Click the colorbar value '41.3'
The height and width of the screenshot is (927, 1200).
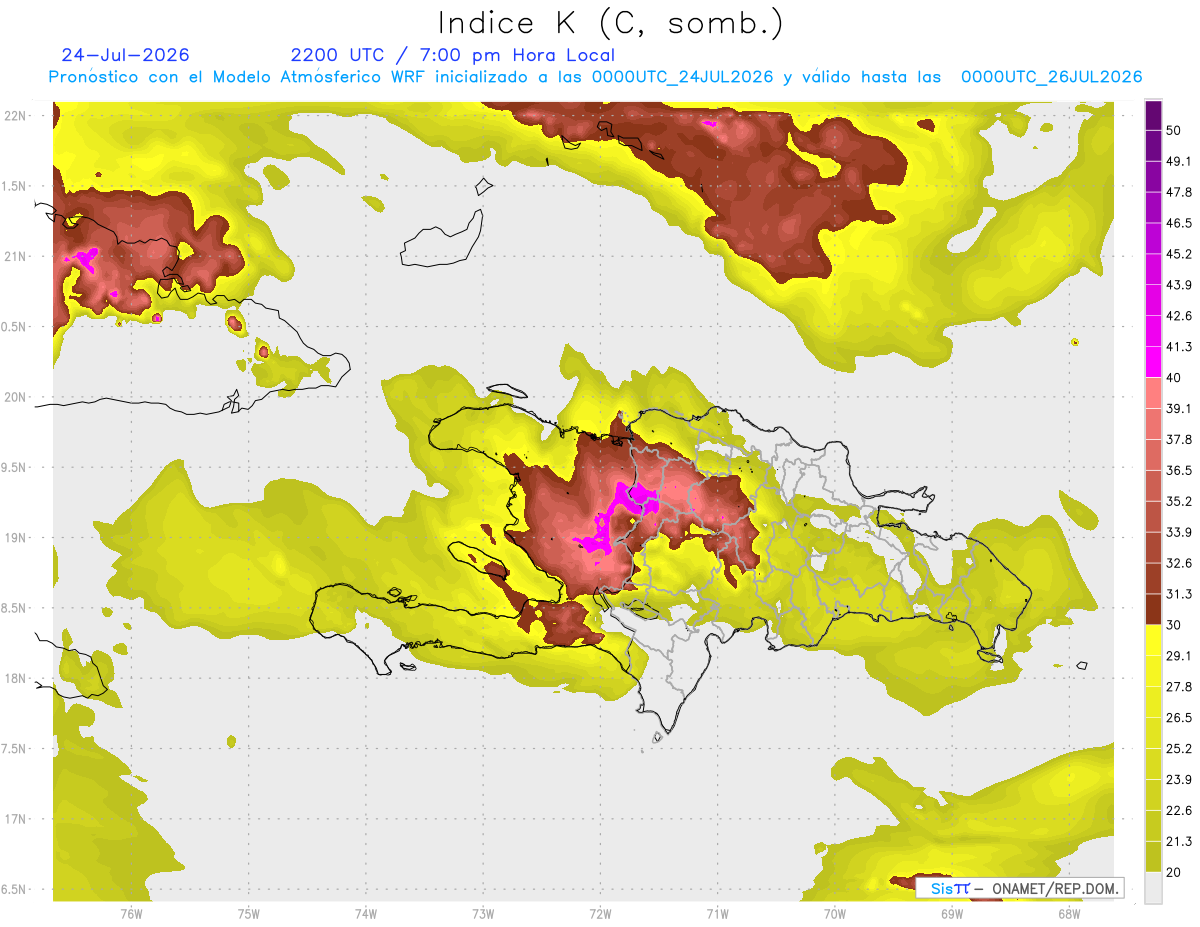coord(1177,347)
